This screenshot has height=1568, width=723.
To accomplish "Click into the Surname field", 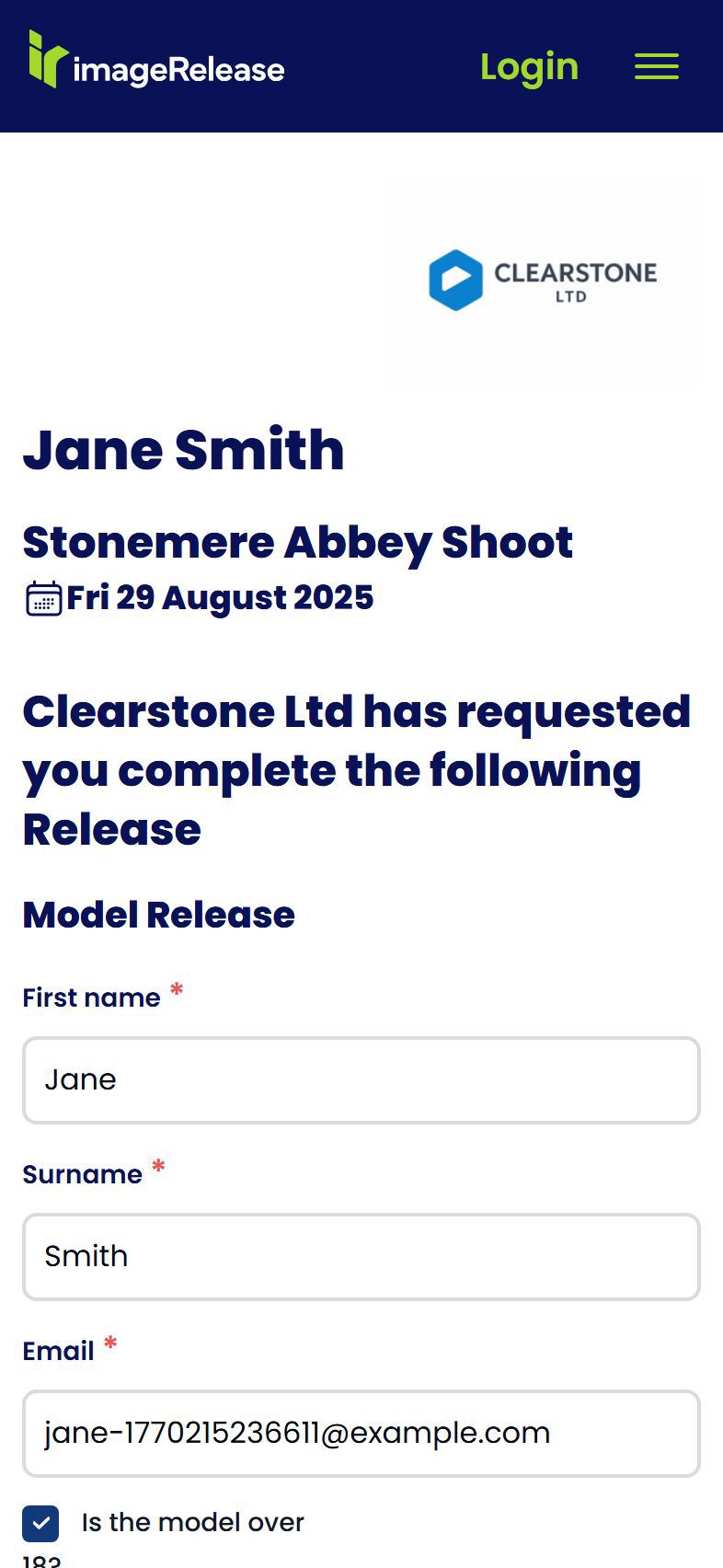I will click(x=361, y=1256).
